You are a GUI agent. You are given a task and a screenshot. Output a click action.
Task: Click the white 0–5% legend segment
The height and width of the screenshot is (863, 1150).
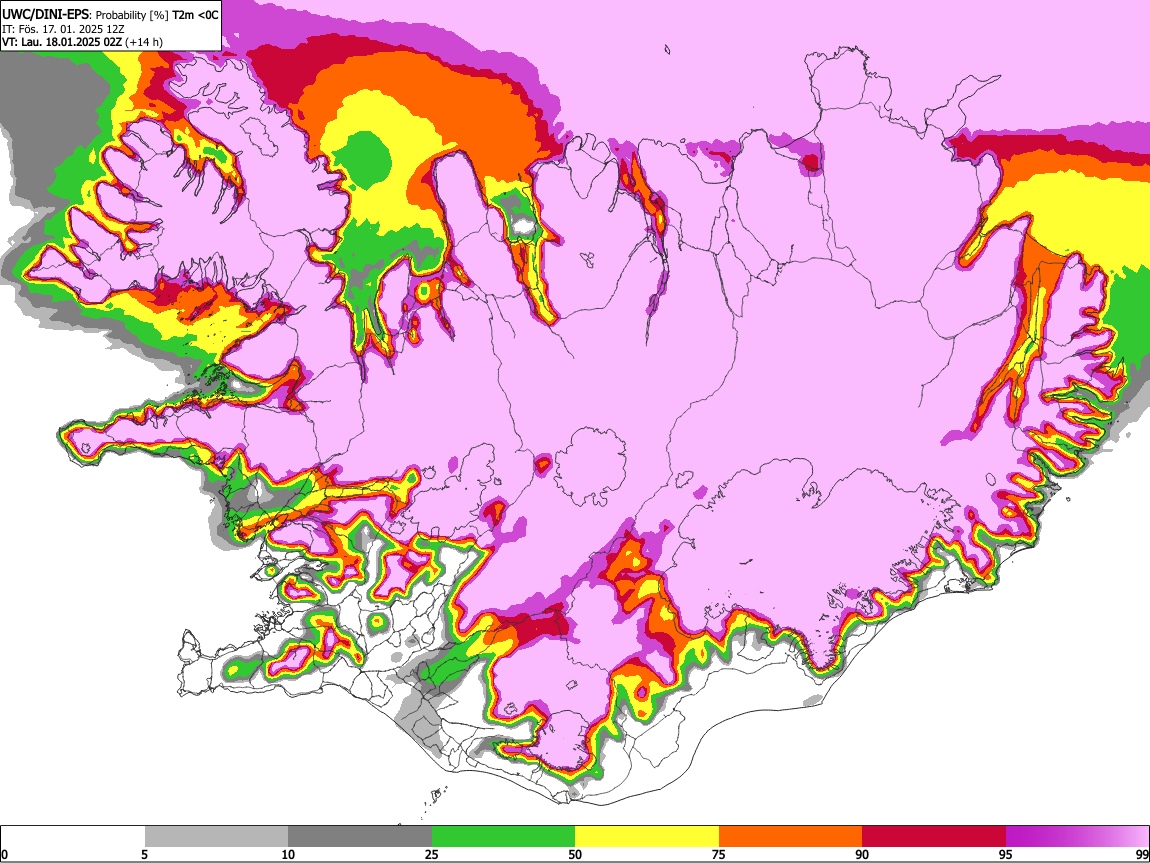tap(73, 836)
